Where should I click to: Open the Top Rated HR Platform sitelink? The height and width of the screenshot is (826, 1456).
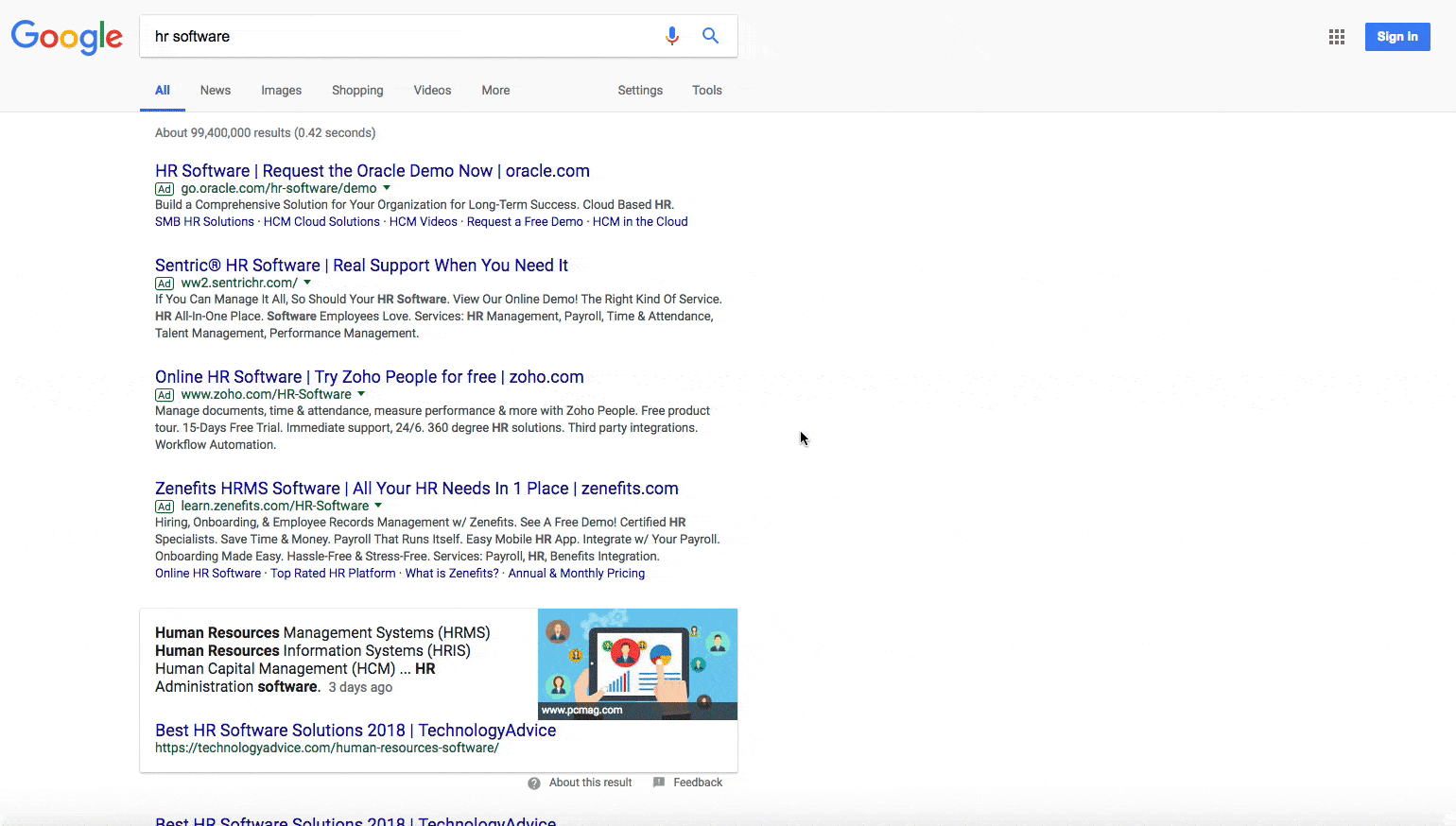click(333, 574)
